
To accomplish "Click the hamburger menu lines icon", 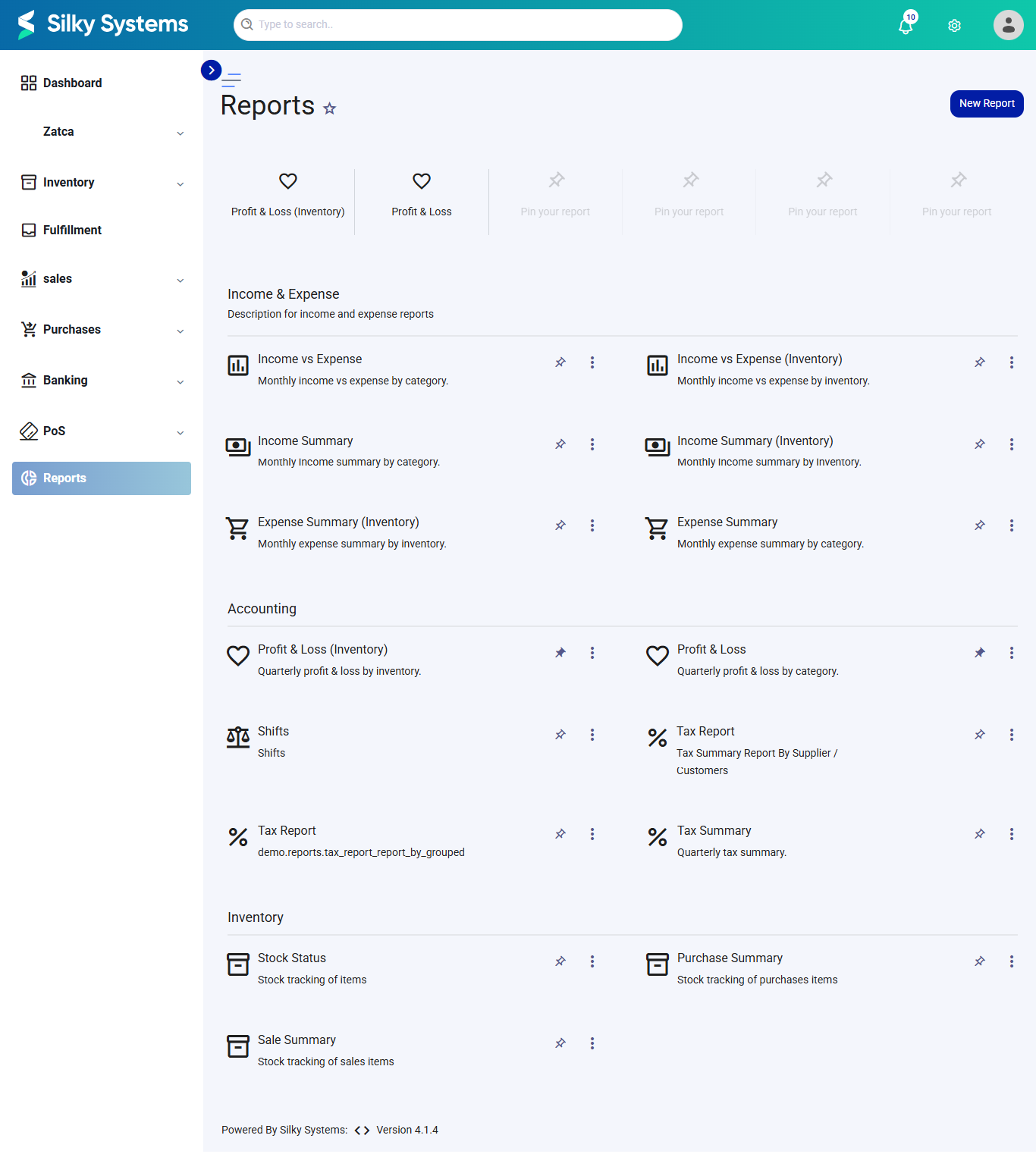I will point(231,79).
